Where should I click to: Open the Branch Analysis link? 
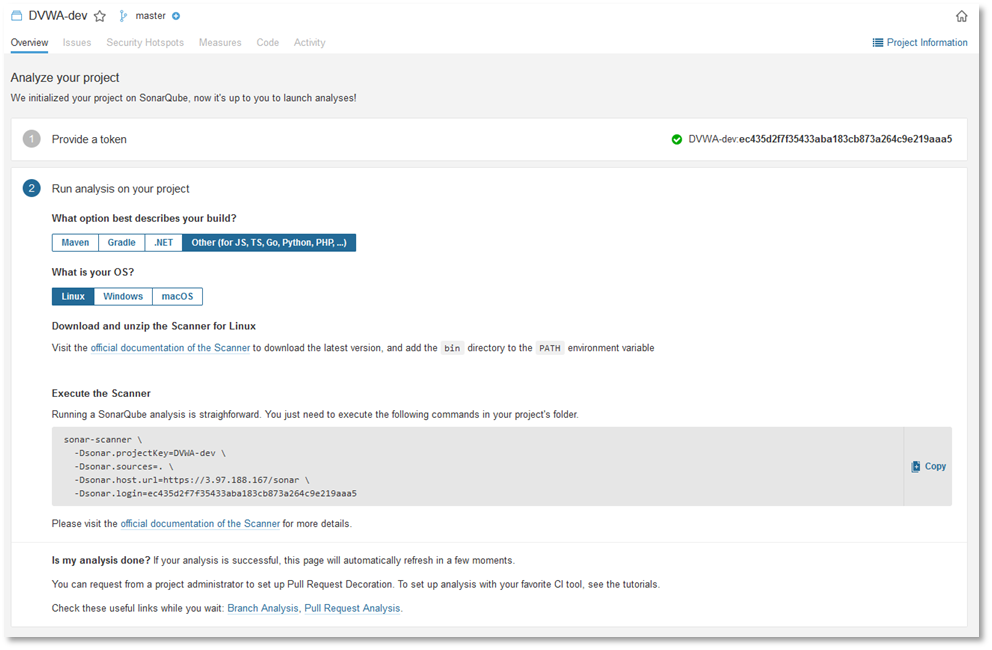tap(262, 608)
